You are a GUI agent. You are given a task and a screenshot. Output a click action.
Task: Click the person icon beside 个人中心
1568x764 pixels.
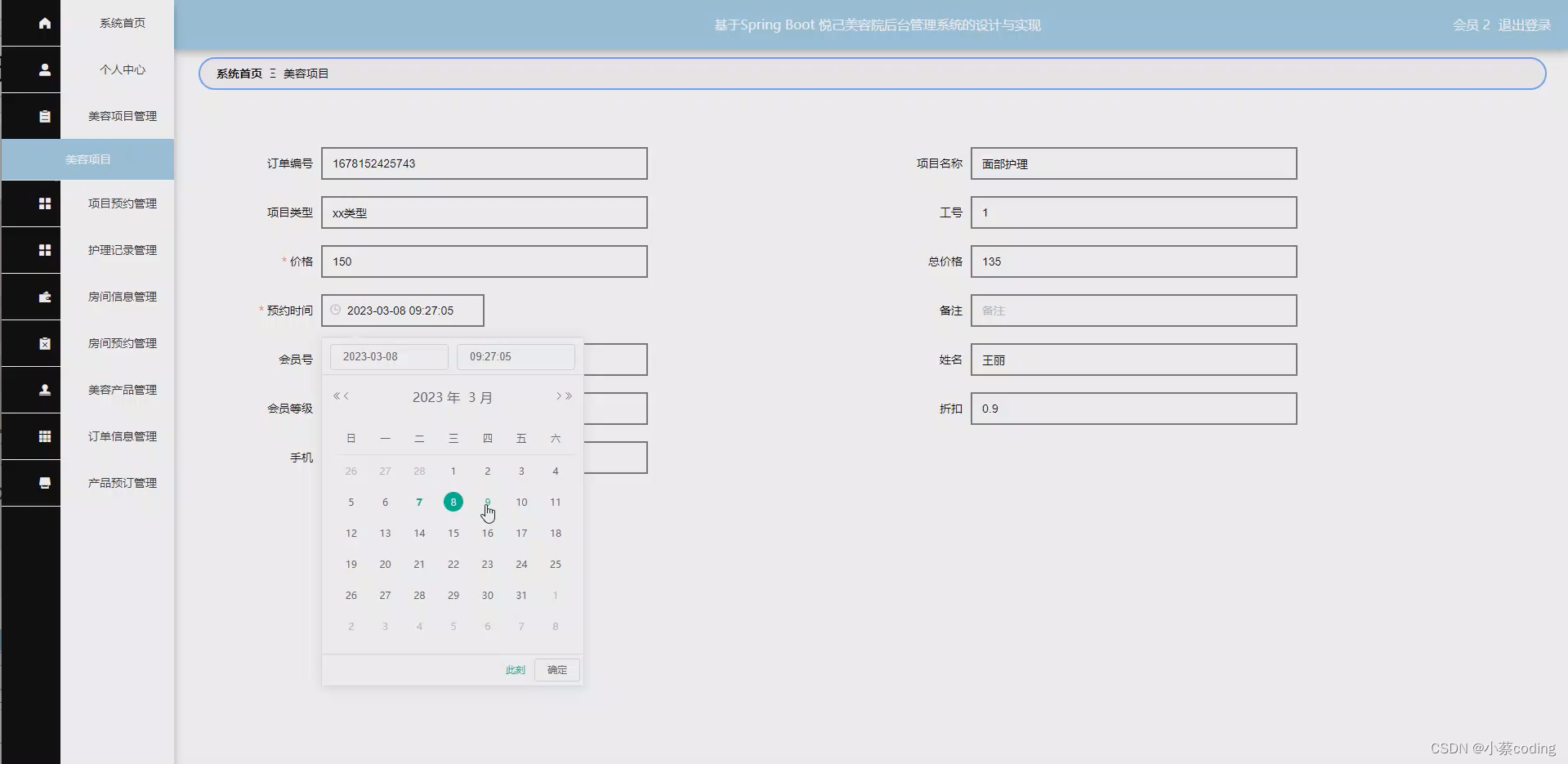click(x=45, y=69)
